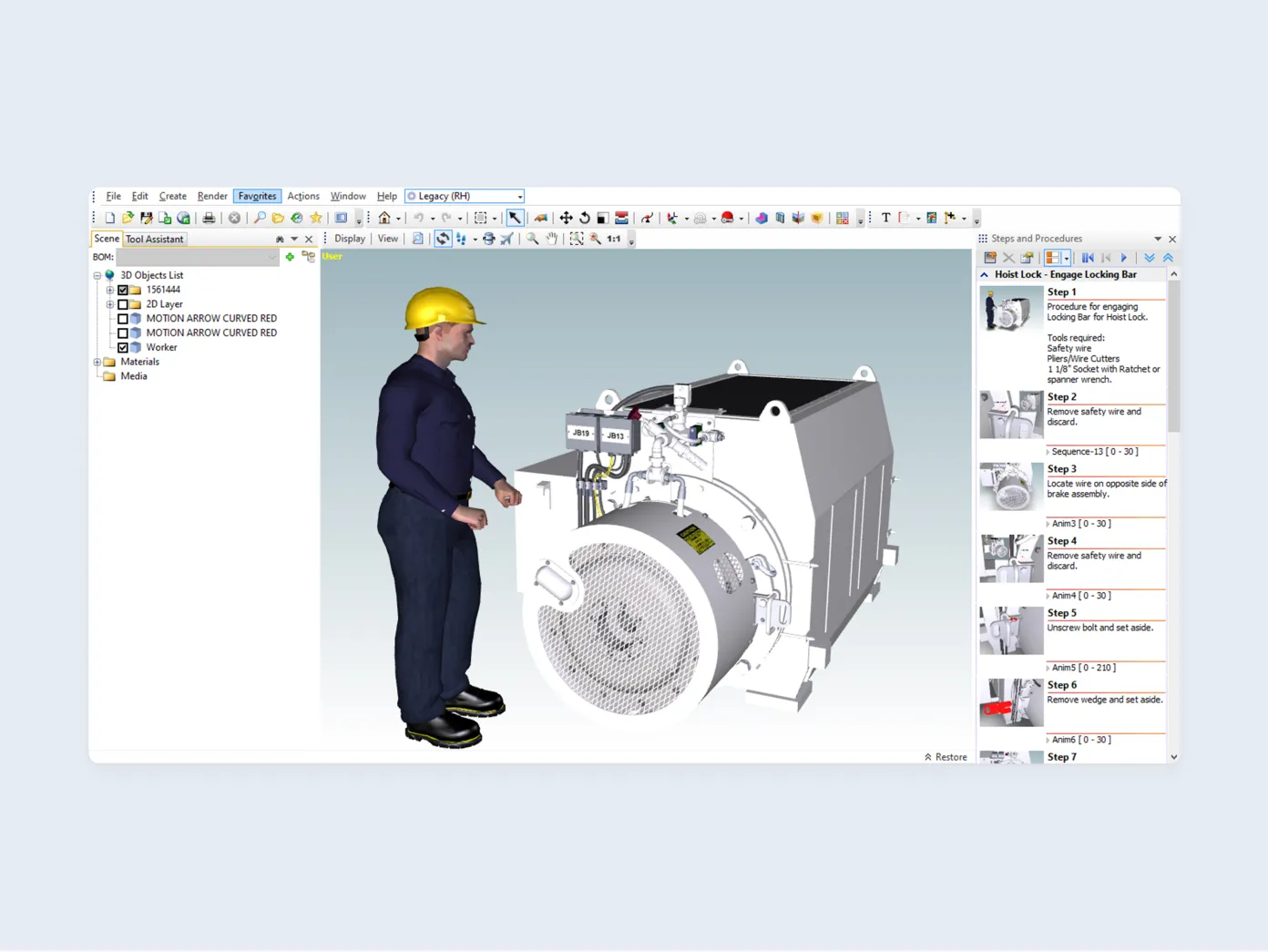Expand the Materials folder

tap(97, 362)
